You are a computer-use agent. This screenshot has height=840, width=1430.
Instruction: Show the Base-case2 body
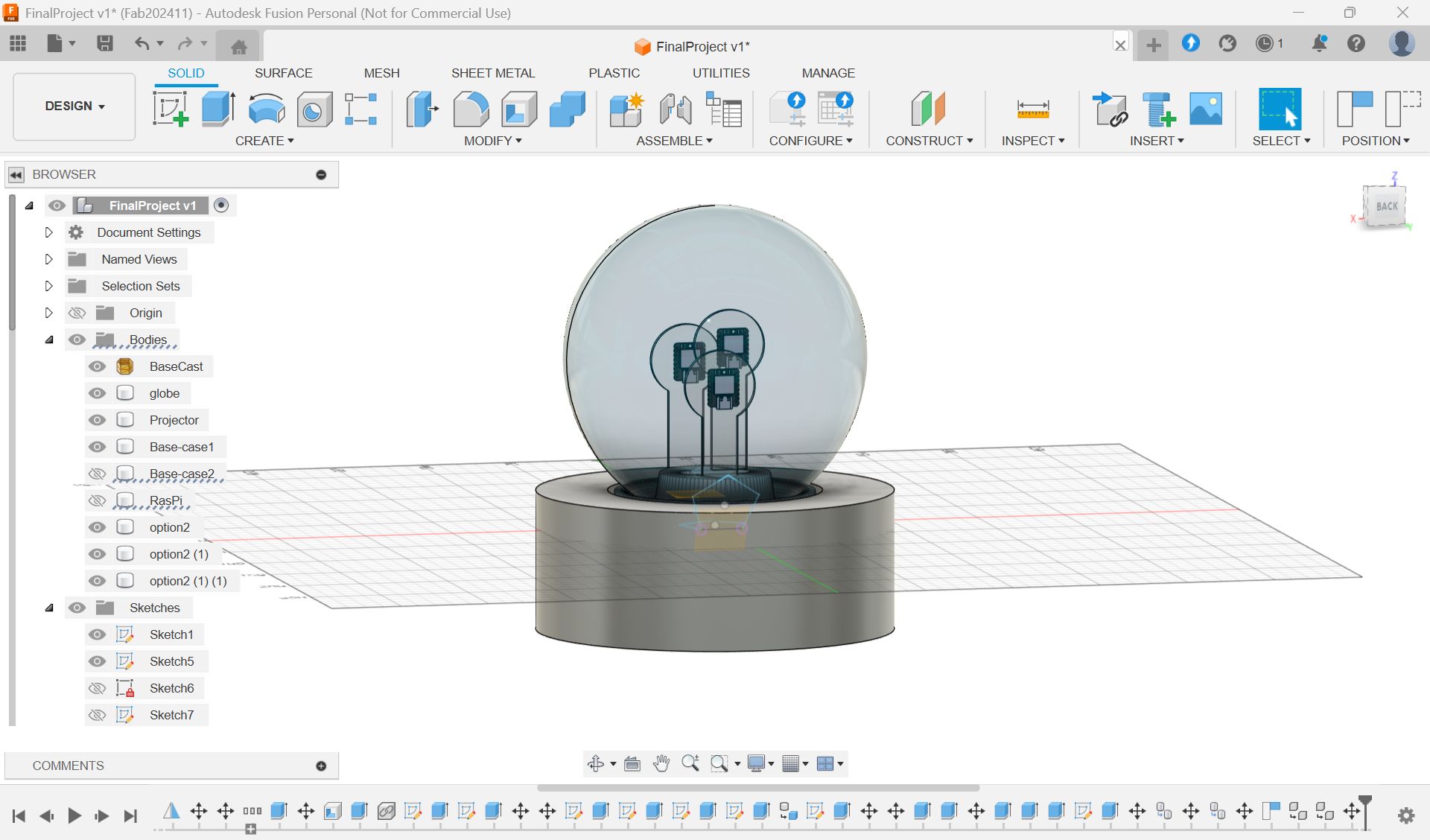pos(97,474)
